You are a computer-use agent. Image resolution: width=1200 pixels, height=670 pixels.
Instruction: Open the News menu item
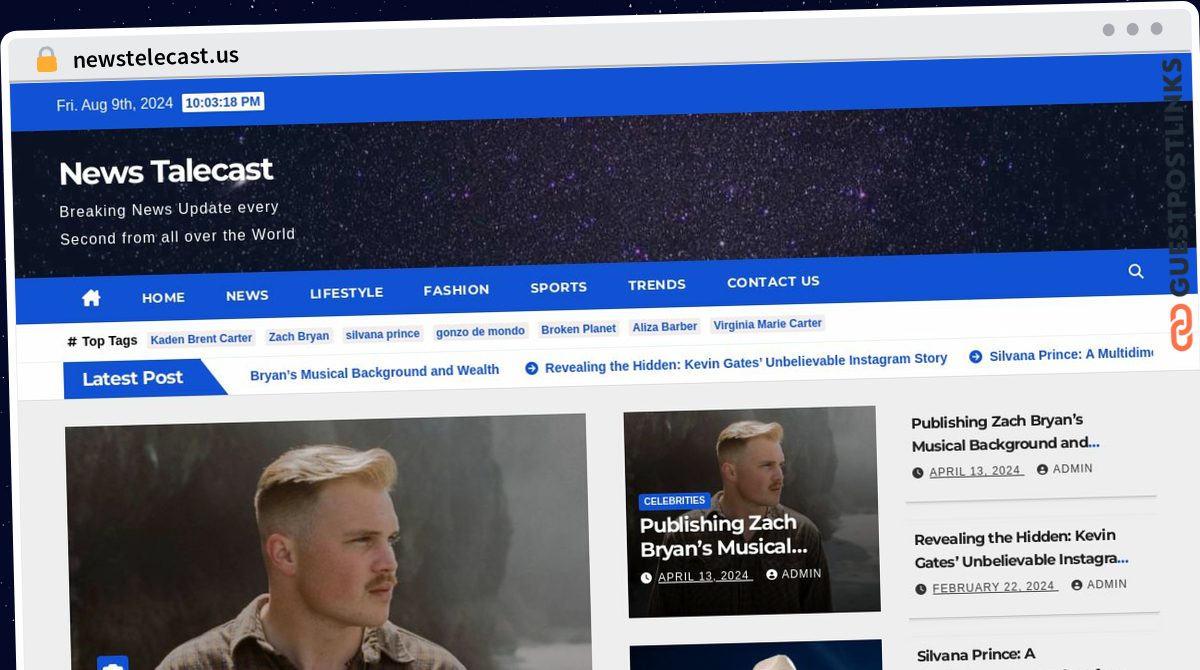(x=247, y=295)
